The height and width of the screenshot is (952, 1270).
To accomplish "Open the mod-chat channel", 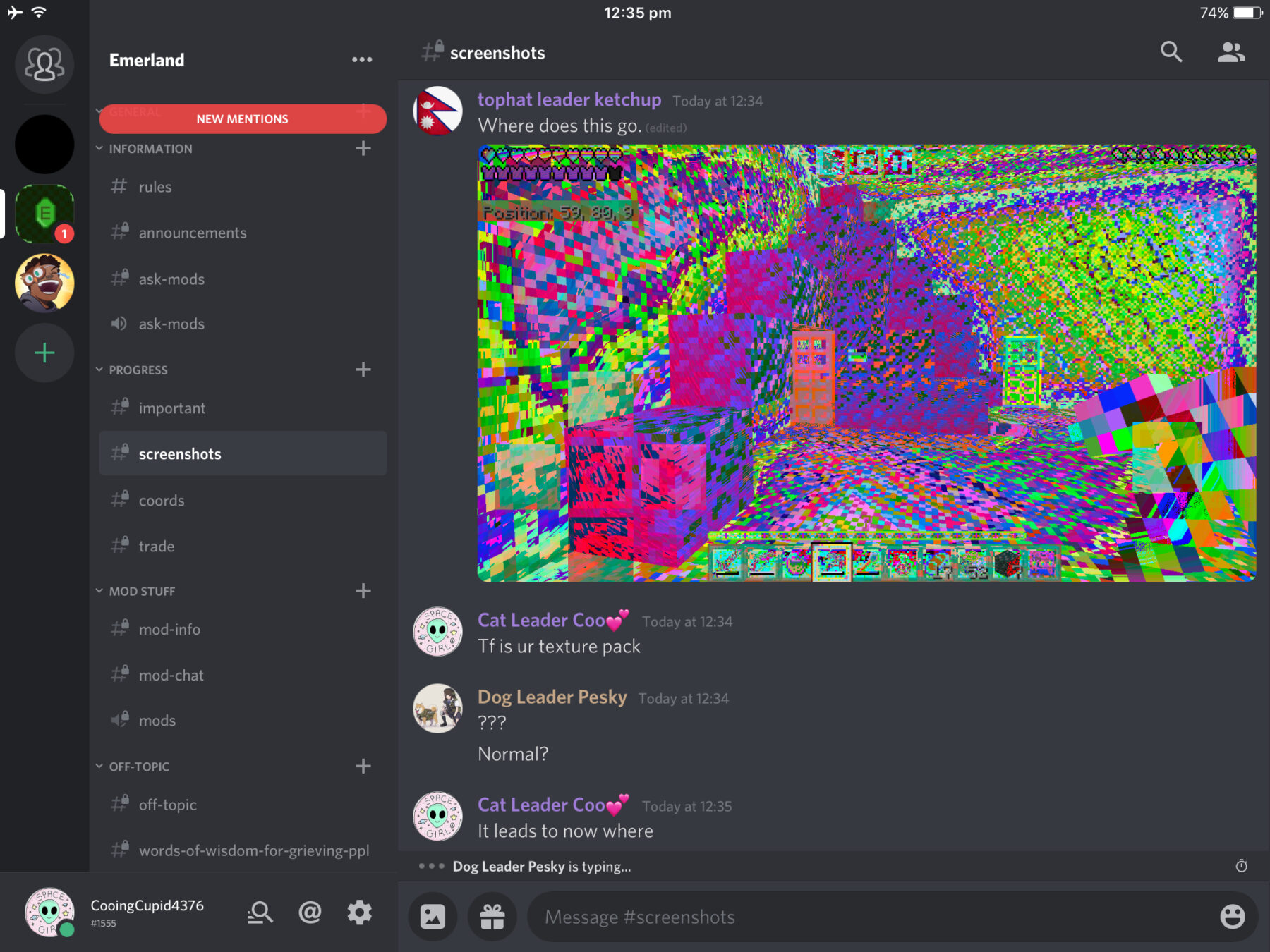I will pos(243,675).
